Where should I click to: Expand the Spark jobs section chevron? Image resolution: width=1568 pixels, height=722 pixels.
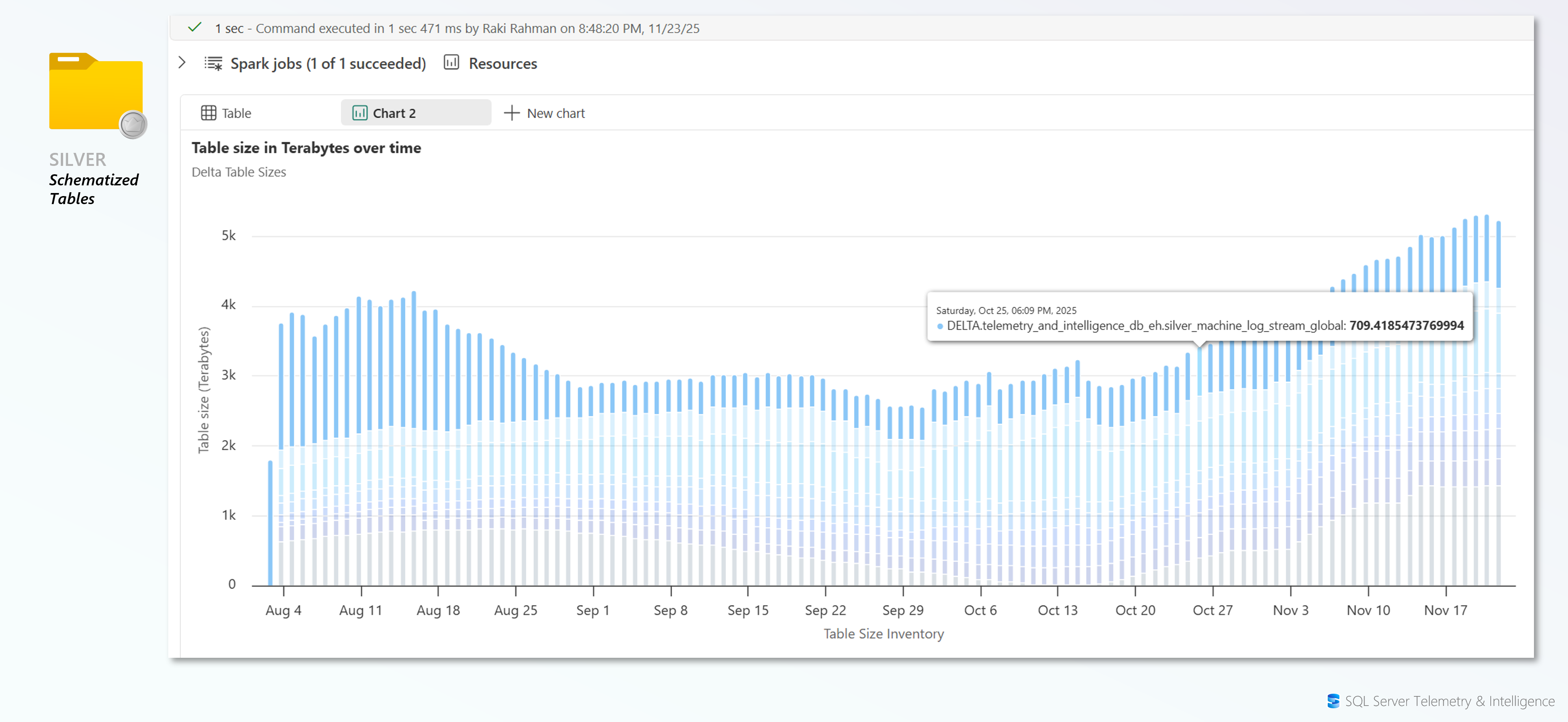click(x=181, y=62)
